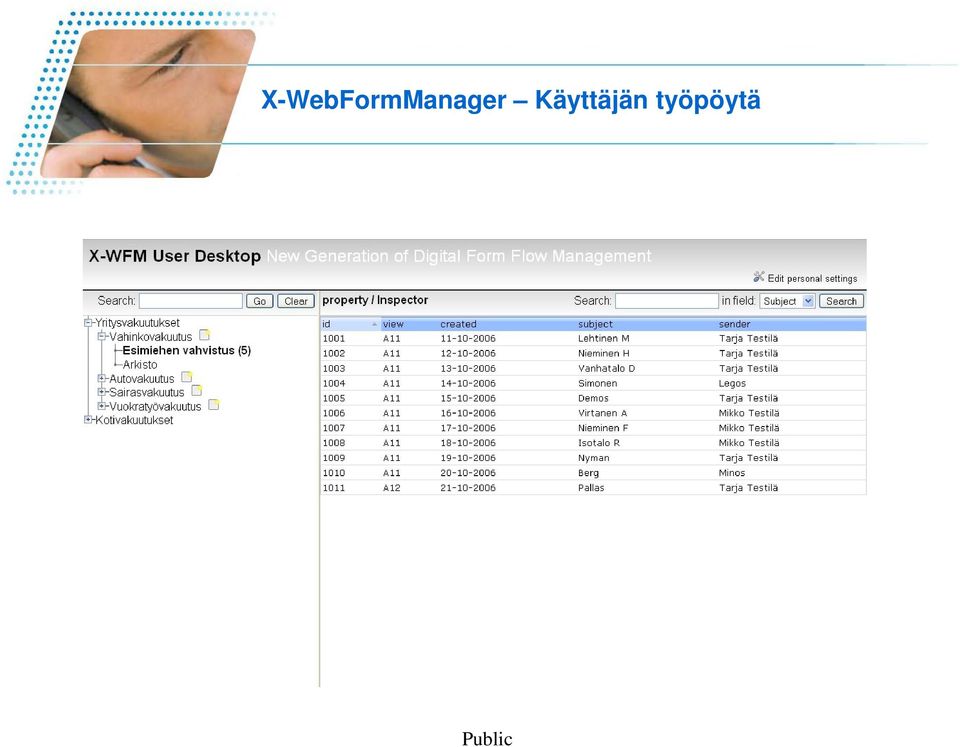960x747 pixels.
Task: Click note icon next to Autovakuutus
Action: (187, 377)
